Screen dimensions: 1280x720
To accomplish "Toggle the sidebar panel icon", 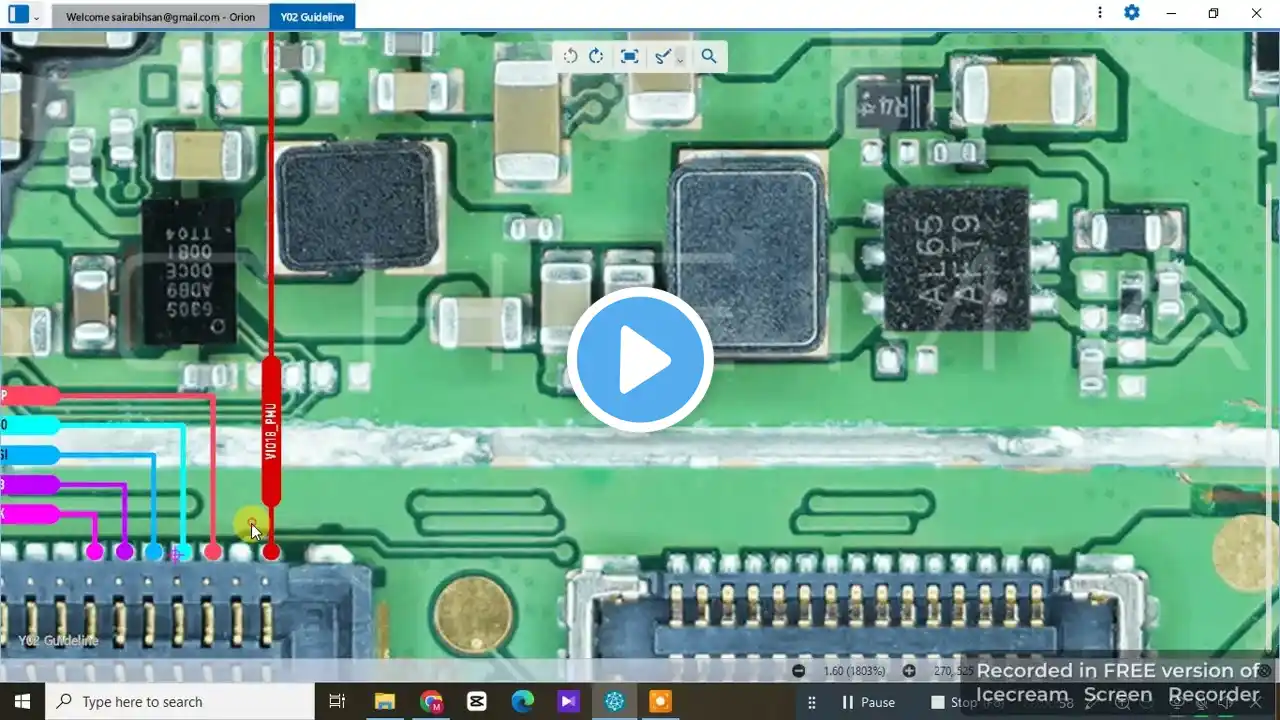I will [x=18, y=15].
